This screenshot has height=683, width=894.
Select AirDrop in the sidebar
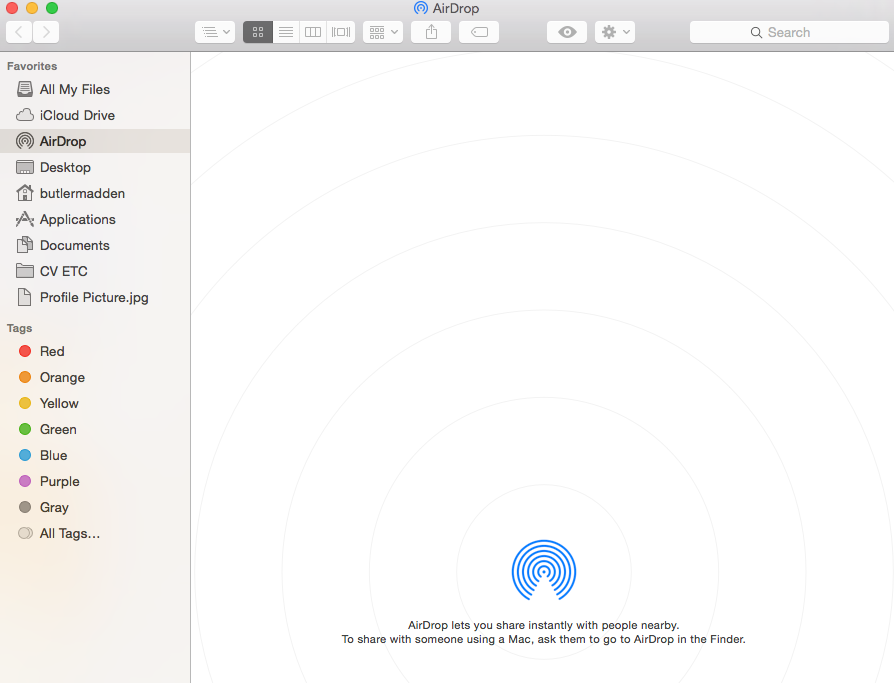[95, 141]
